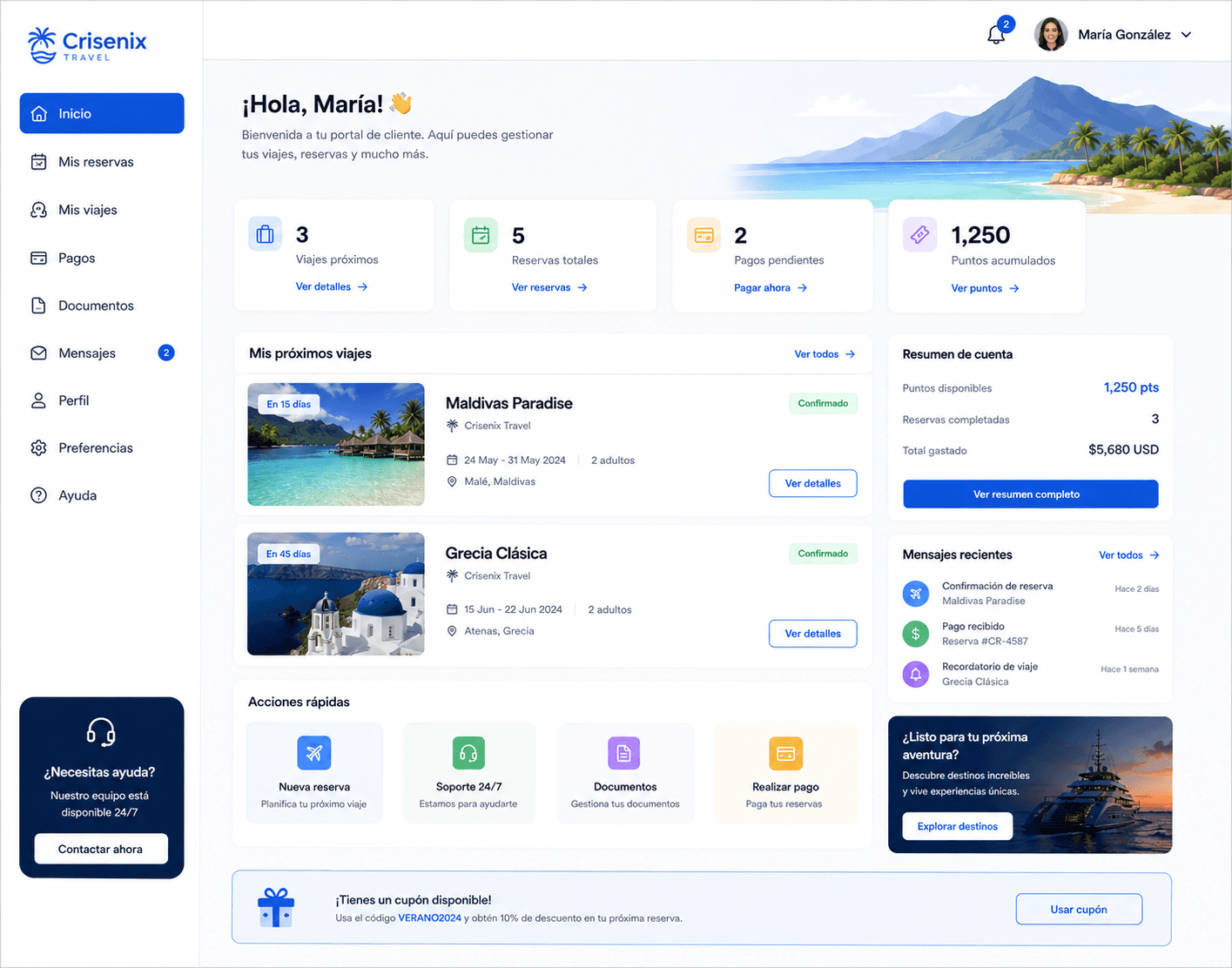Click Explorar destinos button
1232x968 pixels.
[x=958, y=826]
